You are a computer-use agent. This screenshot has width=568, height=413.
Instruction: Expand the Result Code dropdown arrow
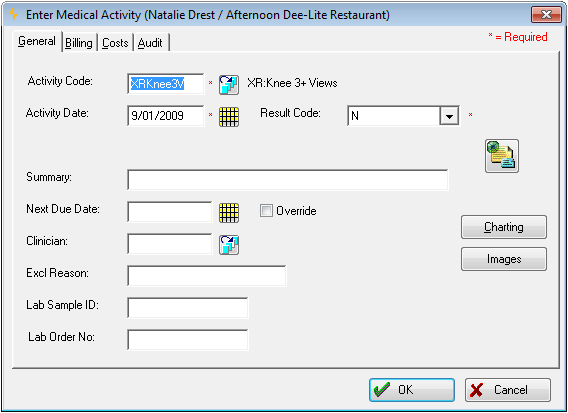tap(449, 116)
